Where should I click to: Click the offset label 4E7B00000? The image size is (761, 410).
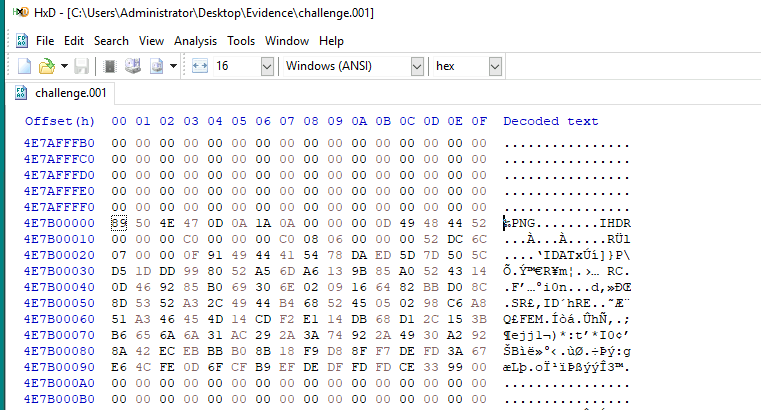point(59,223)
